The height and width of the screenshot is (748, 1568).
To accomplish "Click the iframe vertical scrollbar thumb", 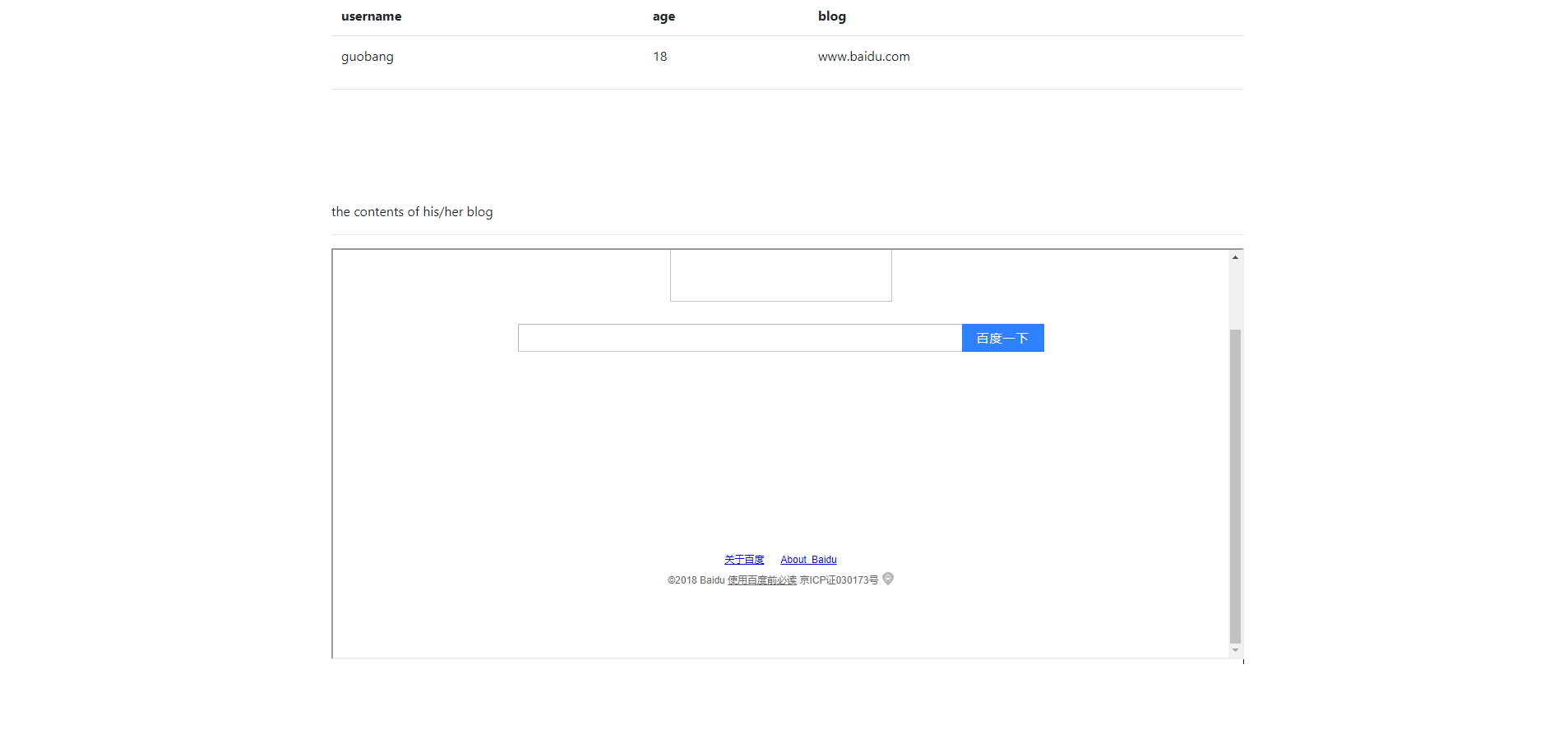I will click(x=1235, y=486).
